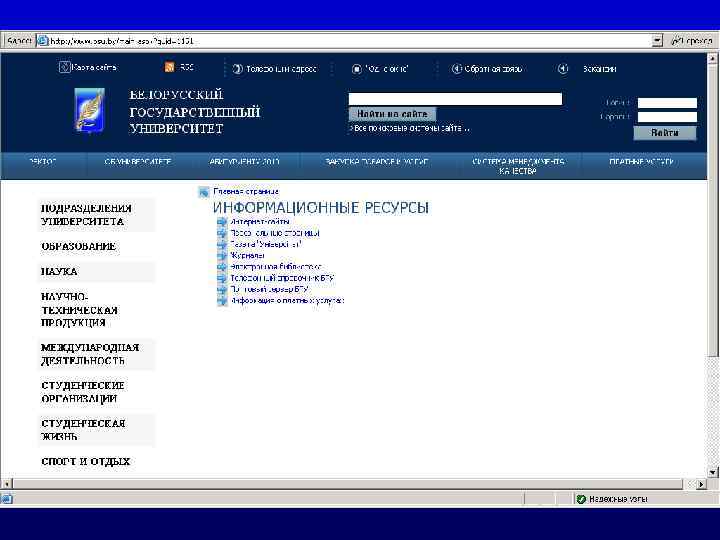Open the address bar dropdown arrow
This screenshot has height=540, width=720.
point(657,41)
